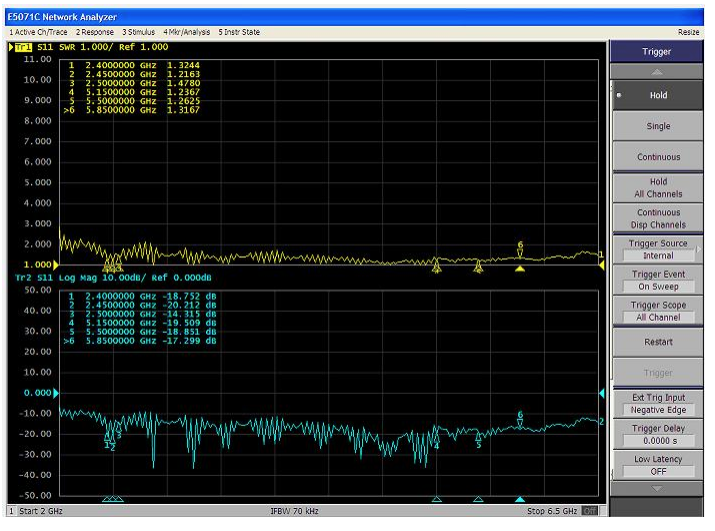Click the IFBW 70 kHz value
Viewport: 715px width, 531px height.
pos(295,511)
